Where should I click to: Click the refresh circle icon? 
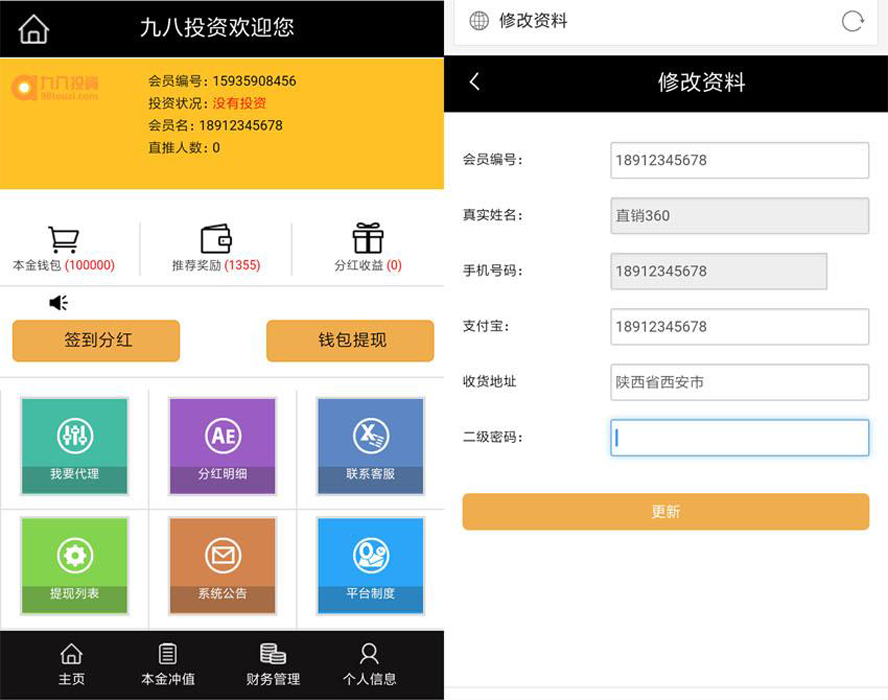pos(852,22)
